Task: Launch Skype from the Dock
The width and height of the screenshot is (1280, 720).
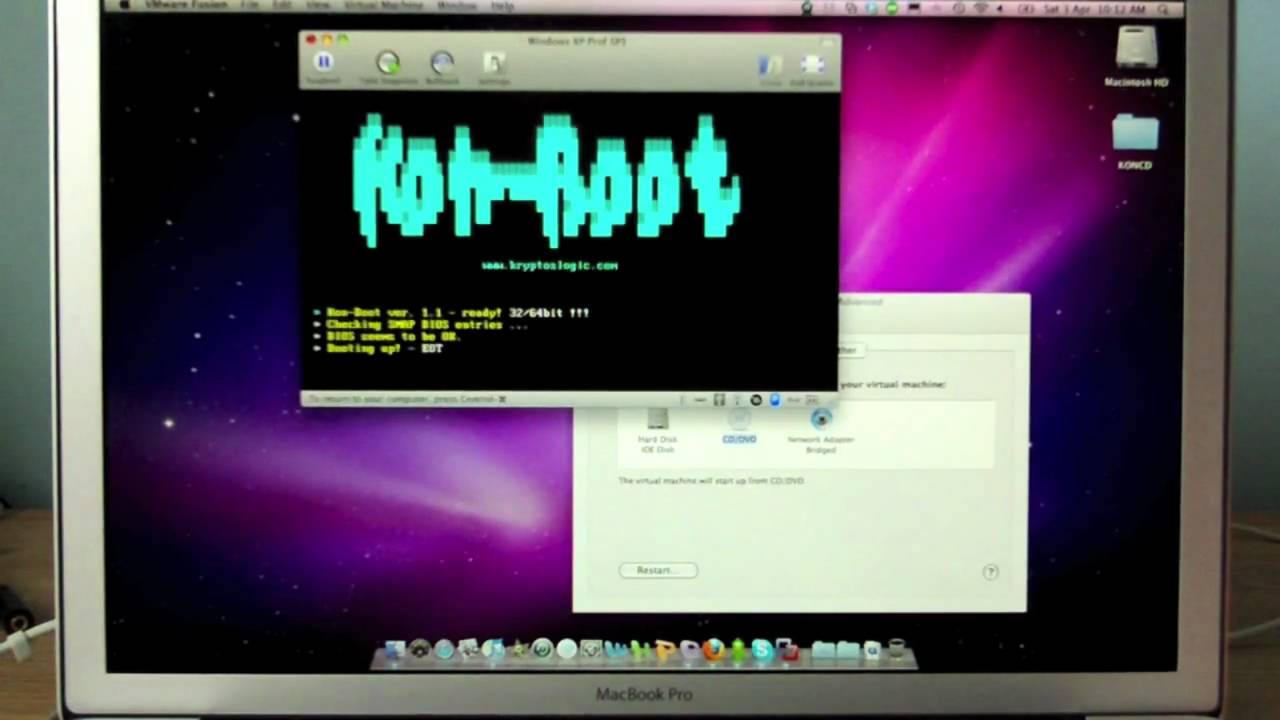Action: (762, 650)
